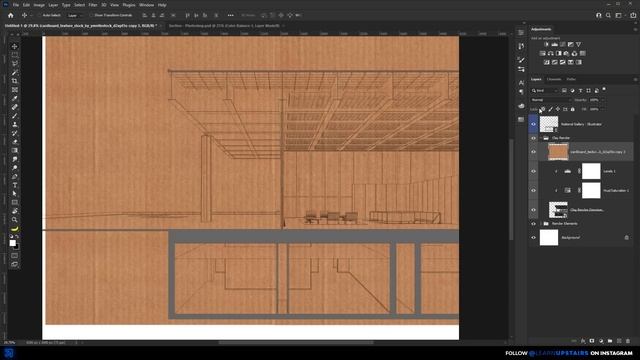Screen dimensions: 640x360
Task: Open the Layers panel flyout menu
Action: click(x=635, y=79)
